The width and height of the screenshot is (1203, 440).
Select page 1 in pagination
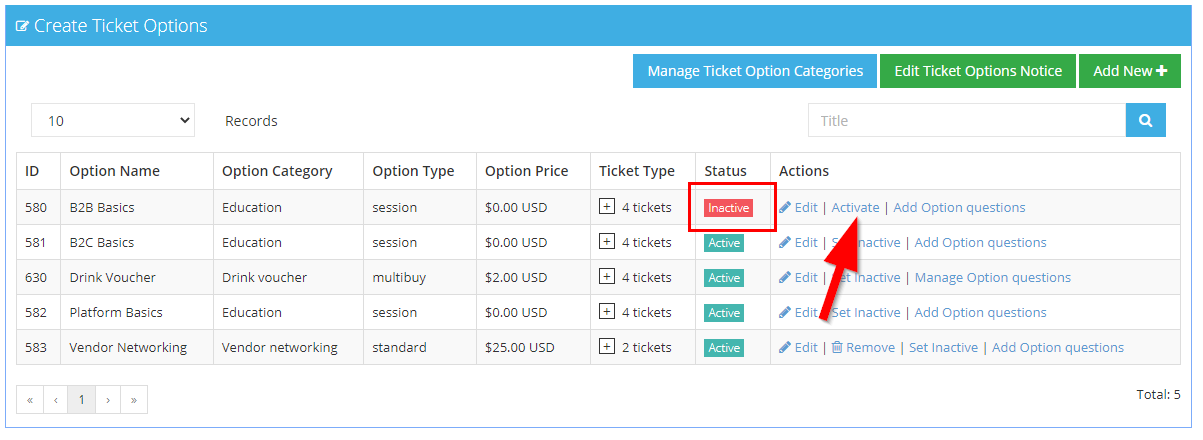tap(82, 400)
